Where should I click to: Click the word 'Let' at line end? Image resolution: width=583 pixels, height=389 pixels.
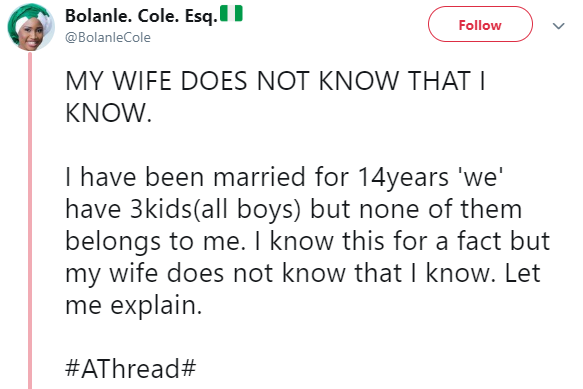pyautogui.click(x=522, y=274)
